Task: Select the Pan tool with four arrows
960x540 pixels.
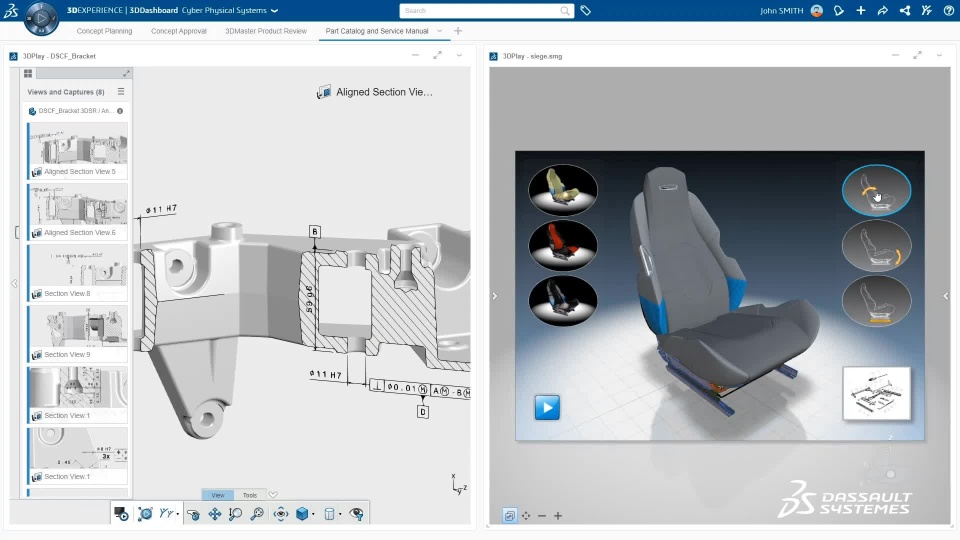Action: point(215,514)
